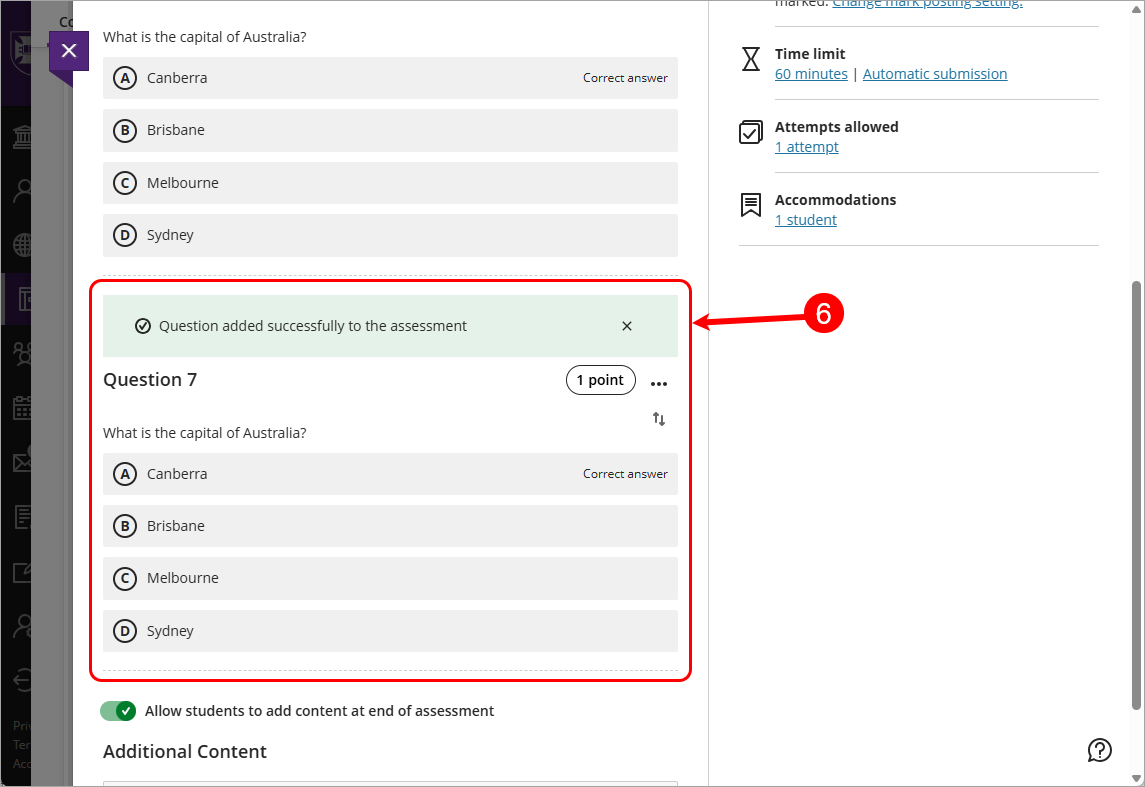Open Question 7 more options menu
The height and width of the screenshot is (787, 1145).
[659, 383]
